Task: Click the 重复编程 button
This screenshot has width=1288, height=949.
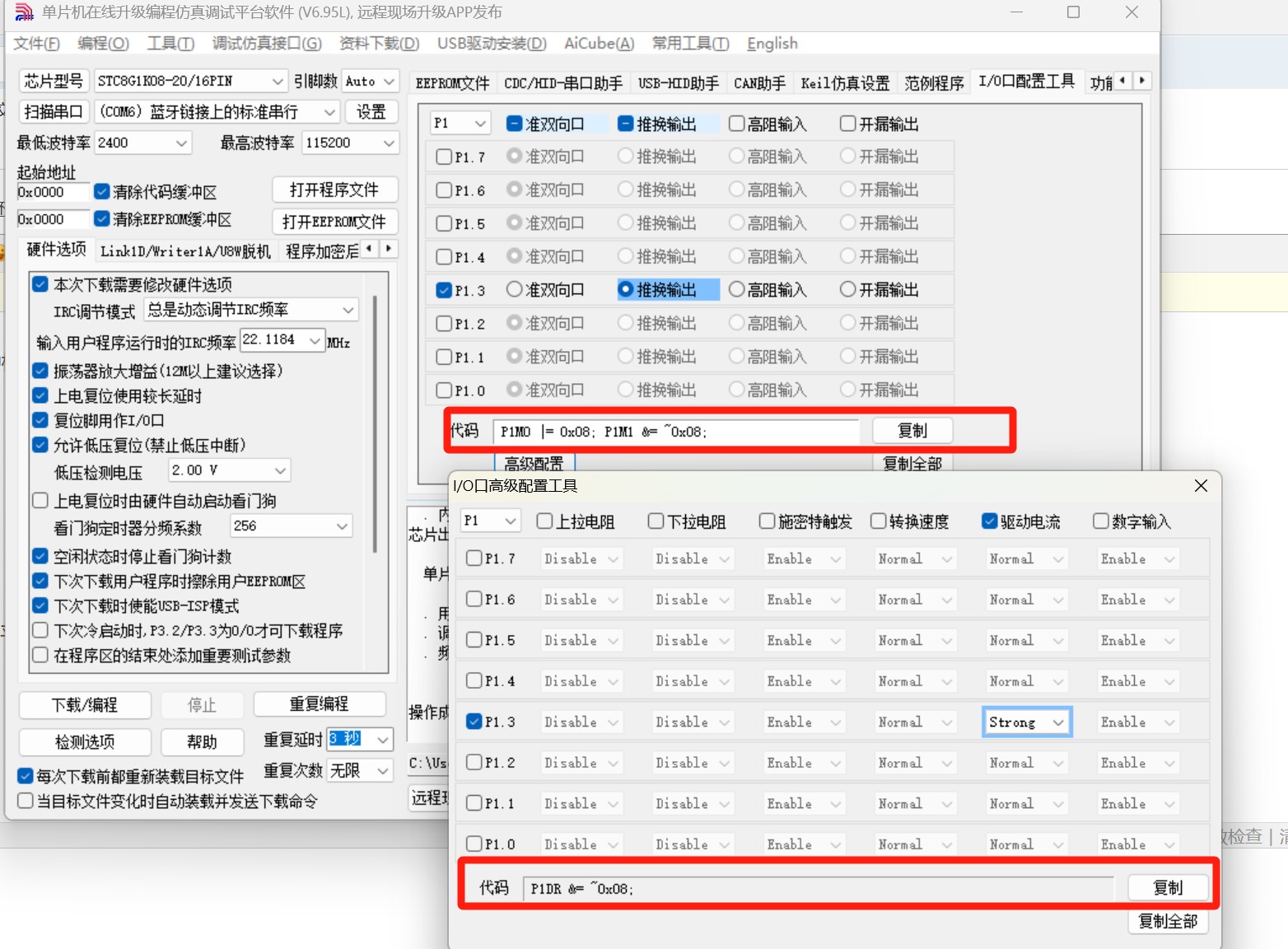Action: [320, 704]
